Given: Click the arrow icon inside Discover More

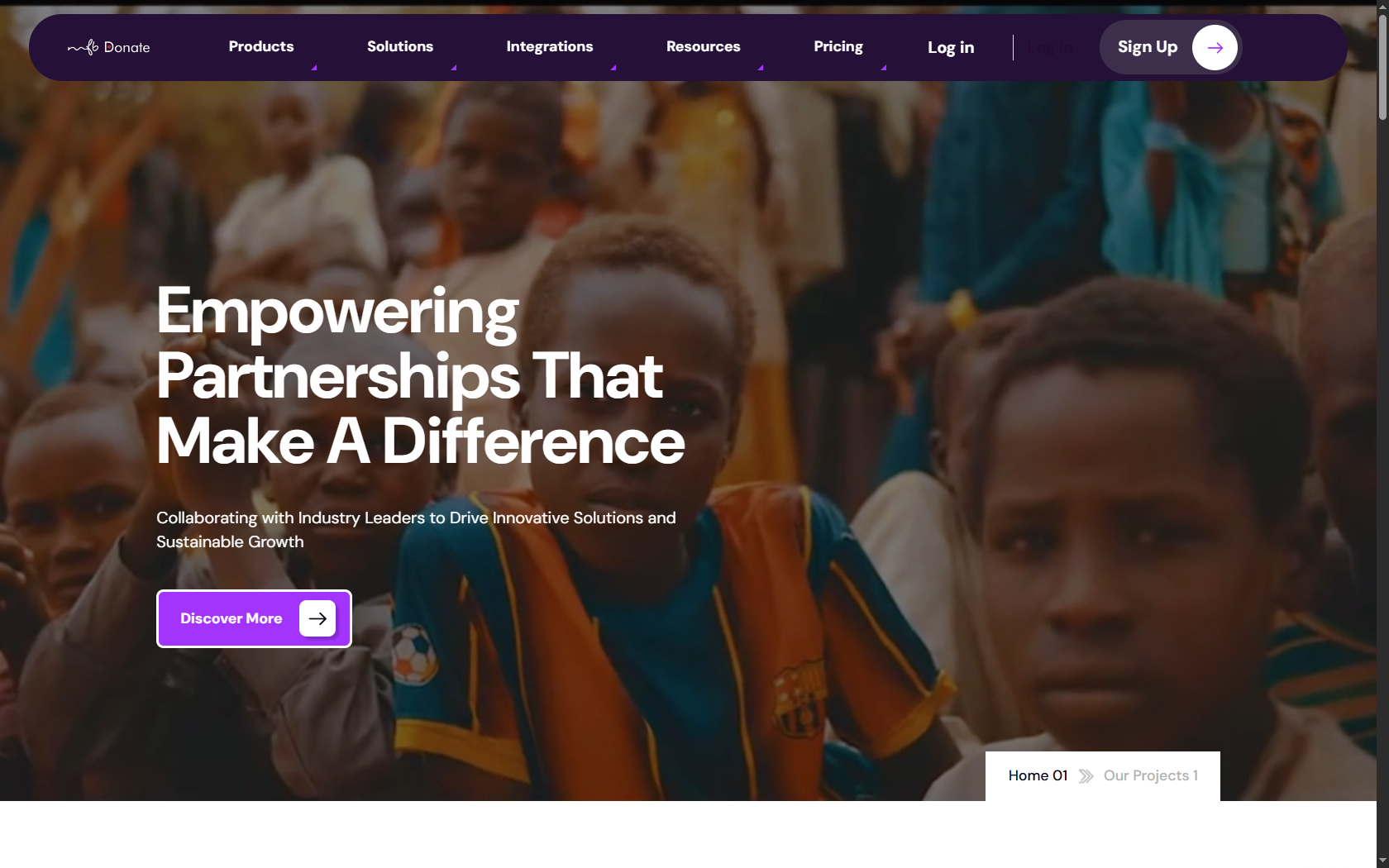Looking at the screenshot, I should [317, 618].
